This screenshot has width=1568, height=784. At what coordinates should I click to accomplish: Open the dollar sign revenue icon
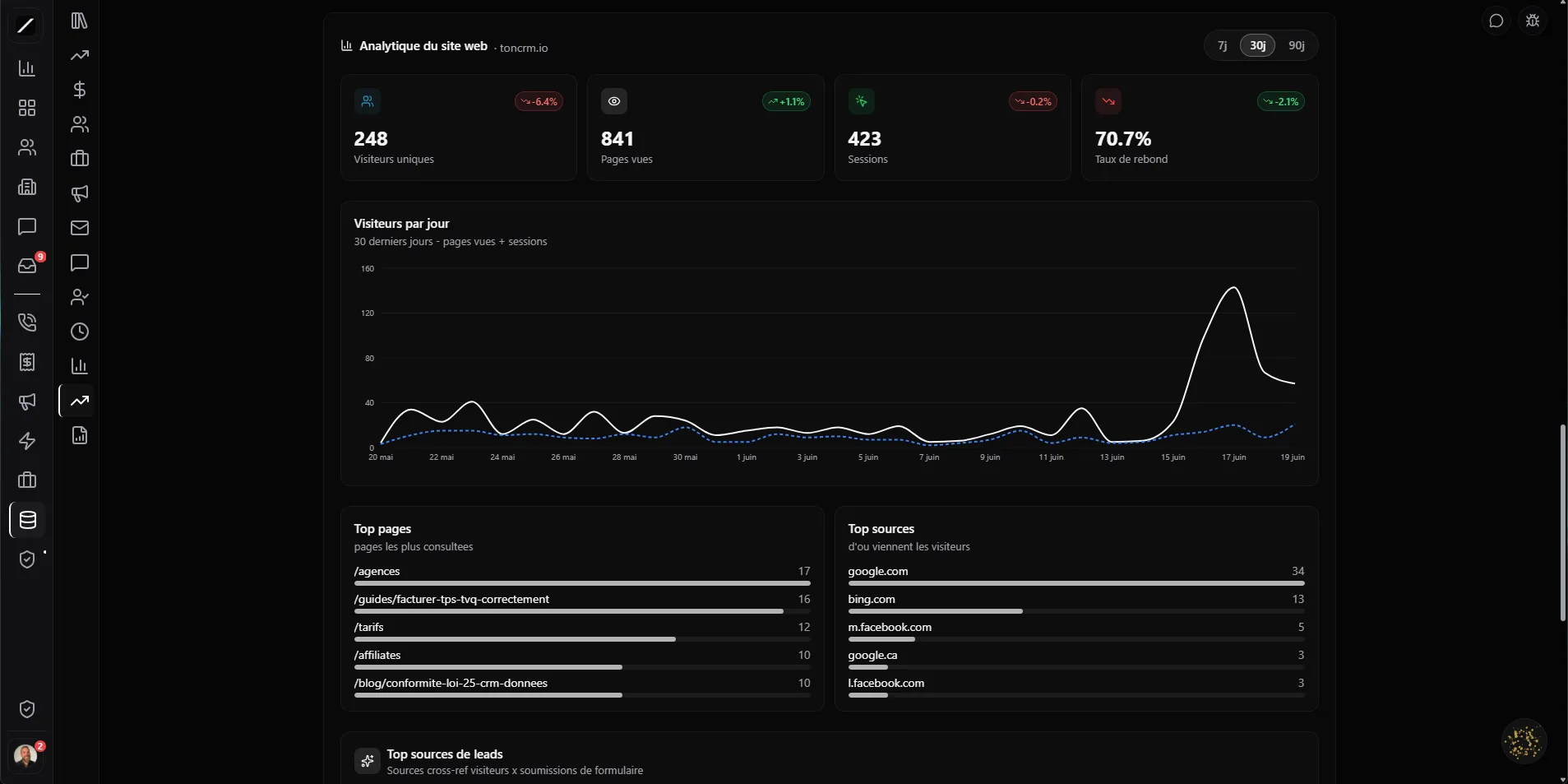point(80,90)
